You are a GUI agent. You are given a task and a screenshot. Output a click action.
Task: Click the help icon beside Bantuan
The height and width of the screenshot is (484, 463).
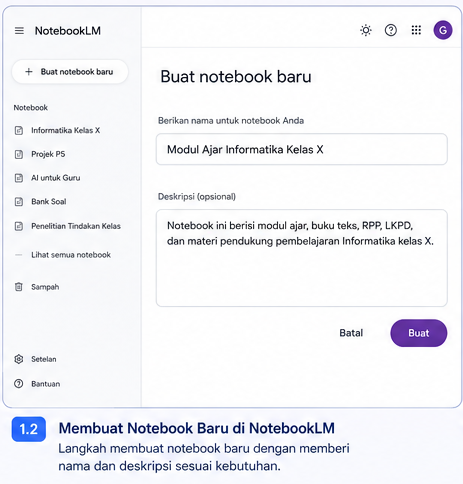[19, 384]
